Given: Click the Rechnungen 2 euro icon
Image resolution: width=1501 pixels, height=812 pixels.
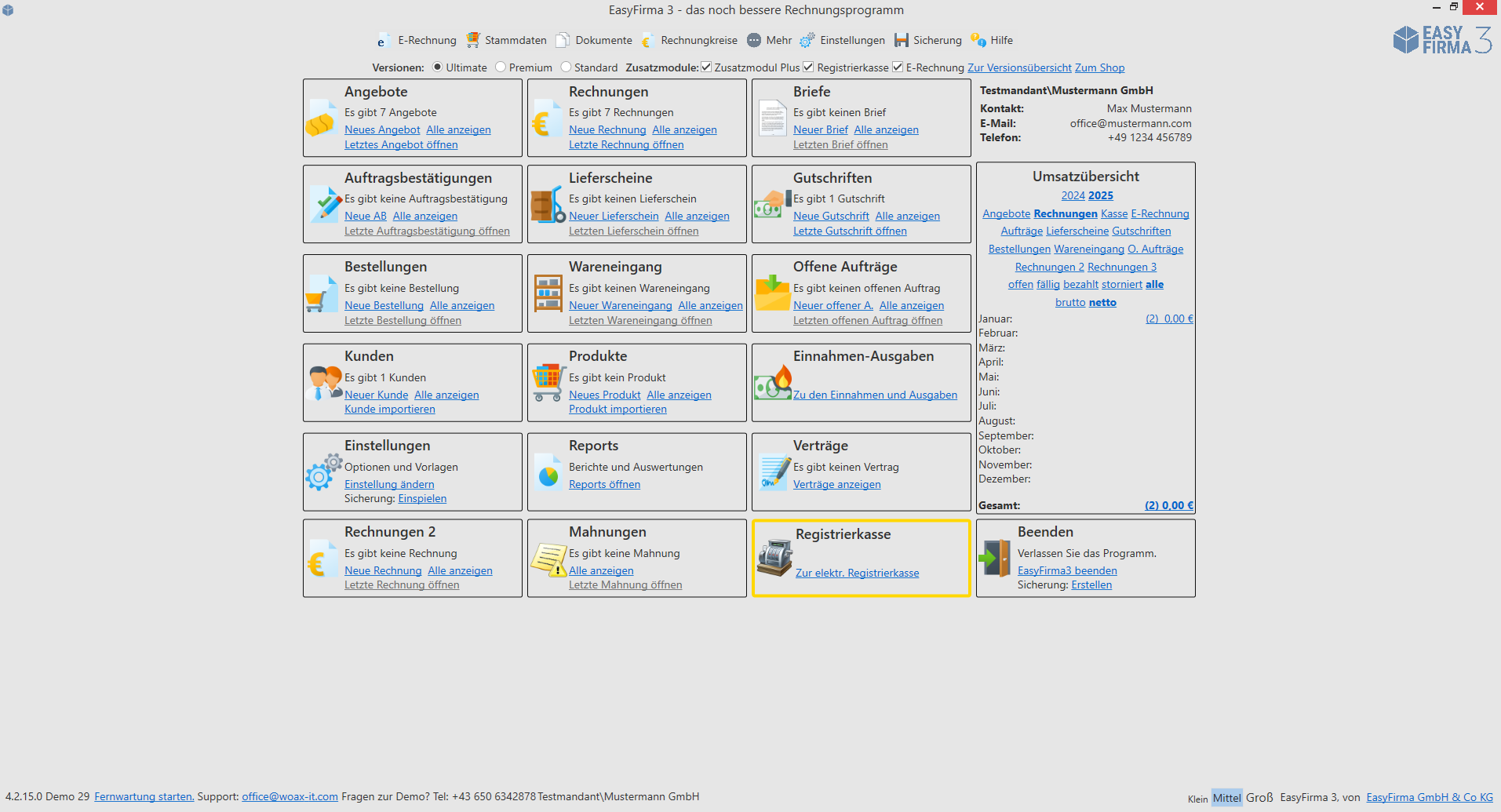Looking at the screenshot, I should tap(321, 559).
